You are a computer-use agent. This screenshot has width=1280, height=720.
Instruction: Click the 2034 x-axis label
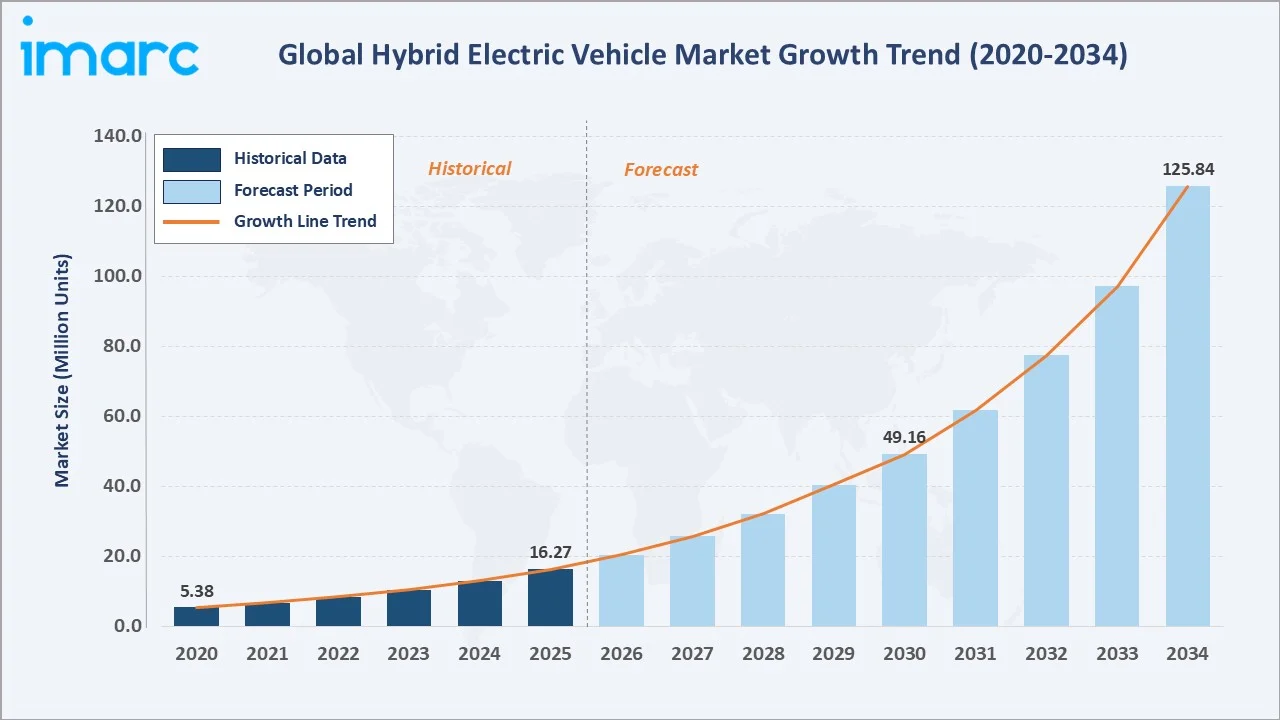pyautogui.click(x=1188, y=654)
